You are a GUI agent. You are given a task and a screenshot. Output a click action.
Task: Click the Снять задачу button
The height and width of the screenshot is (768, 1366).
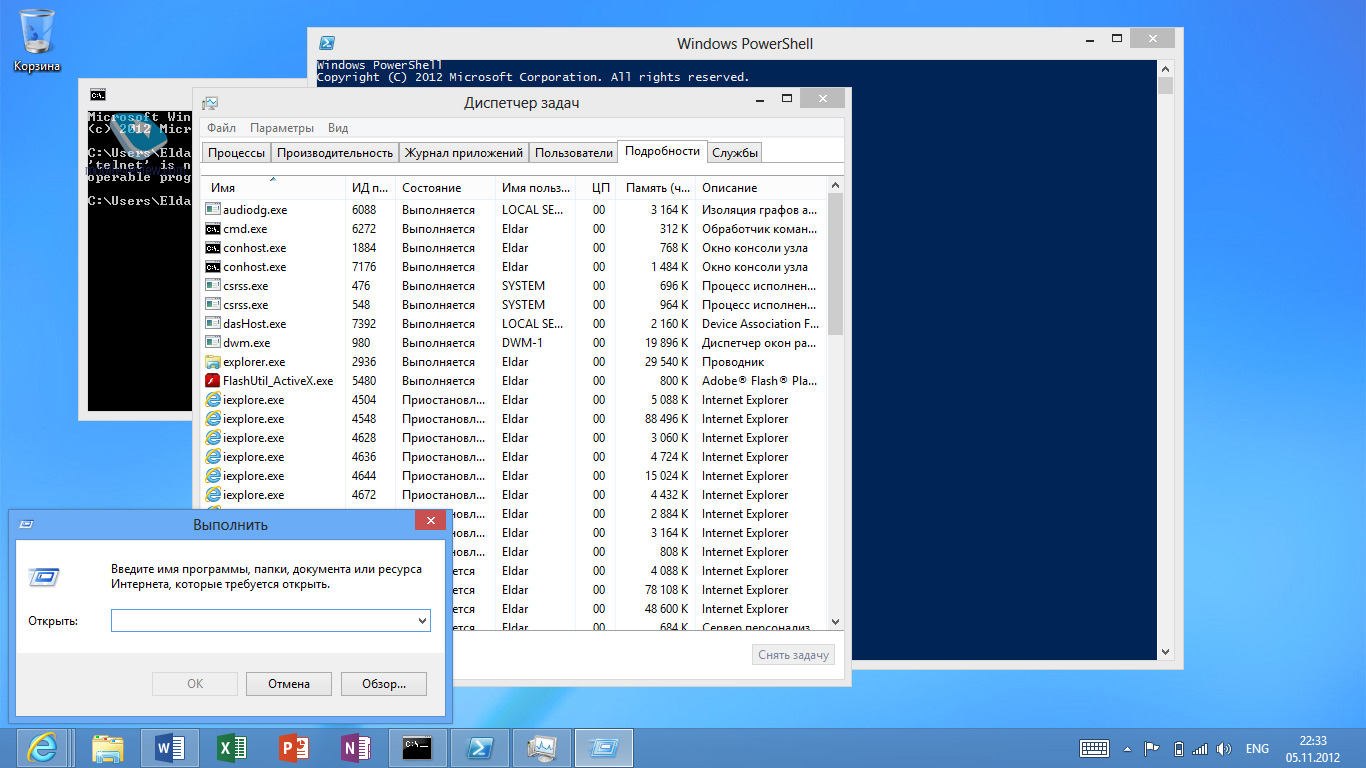(794, 655)
